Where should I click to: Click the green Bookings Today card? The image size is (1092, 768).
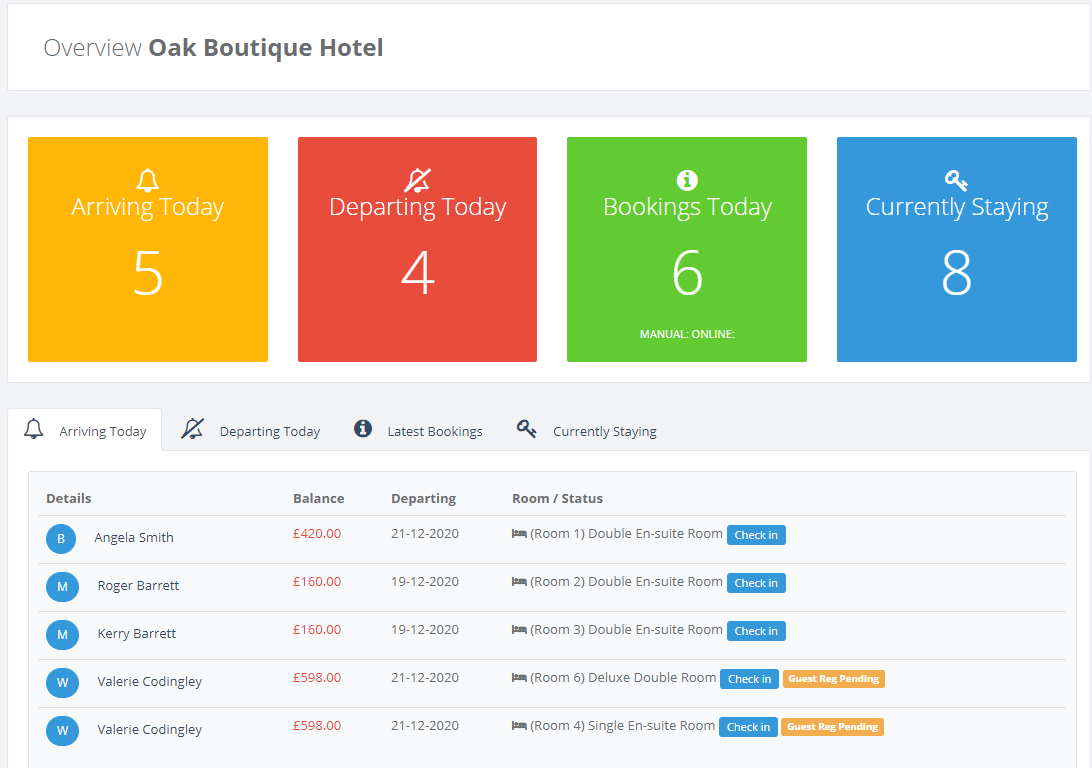pos(686,250)
